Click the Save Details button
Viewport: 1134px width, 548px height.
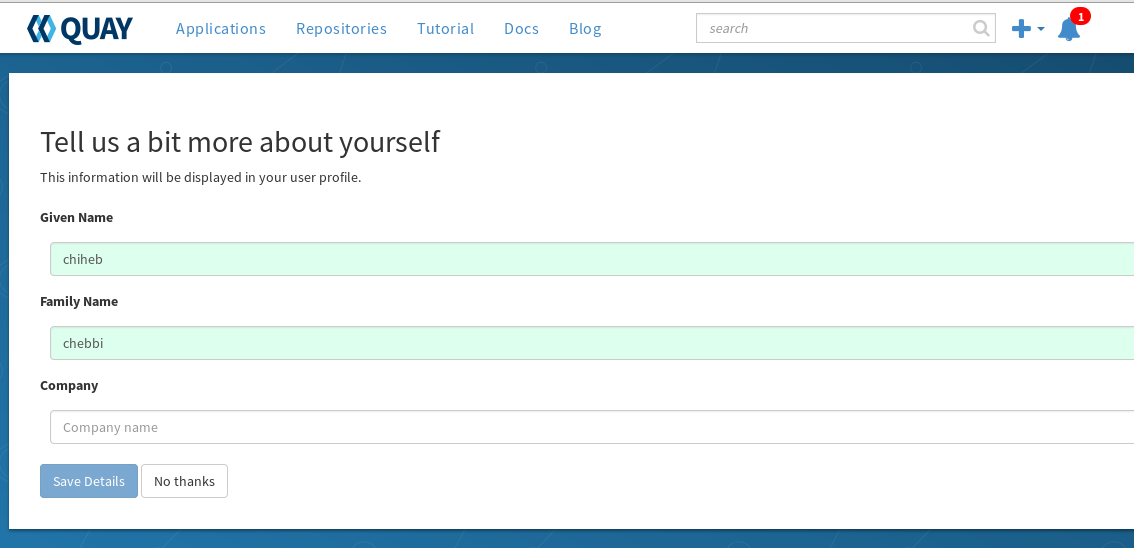pyautogui.click(x=89, y=481)
